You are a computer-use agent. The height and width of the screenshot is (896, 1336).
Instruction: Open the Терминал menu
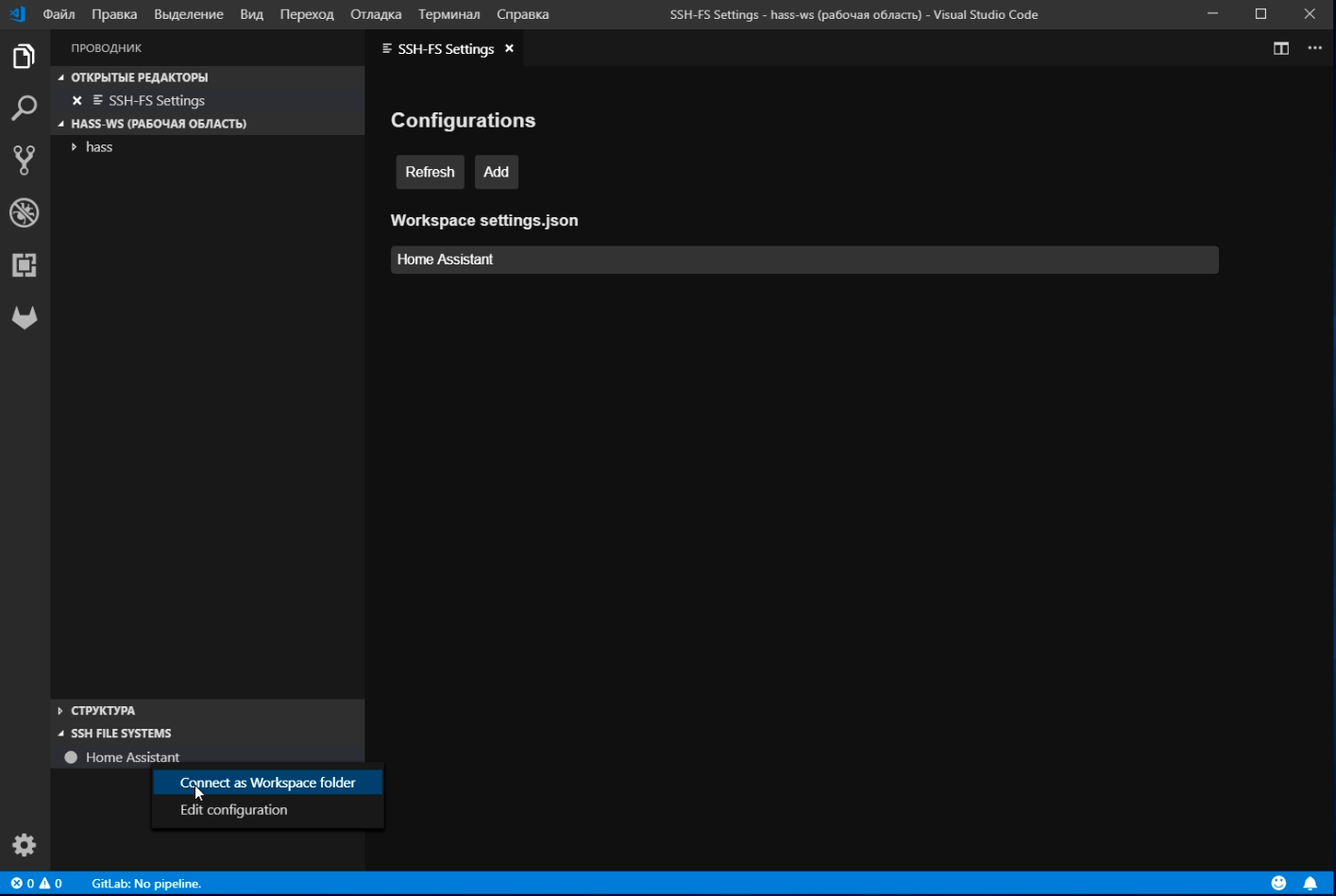coord(449,14)
